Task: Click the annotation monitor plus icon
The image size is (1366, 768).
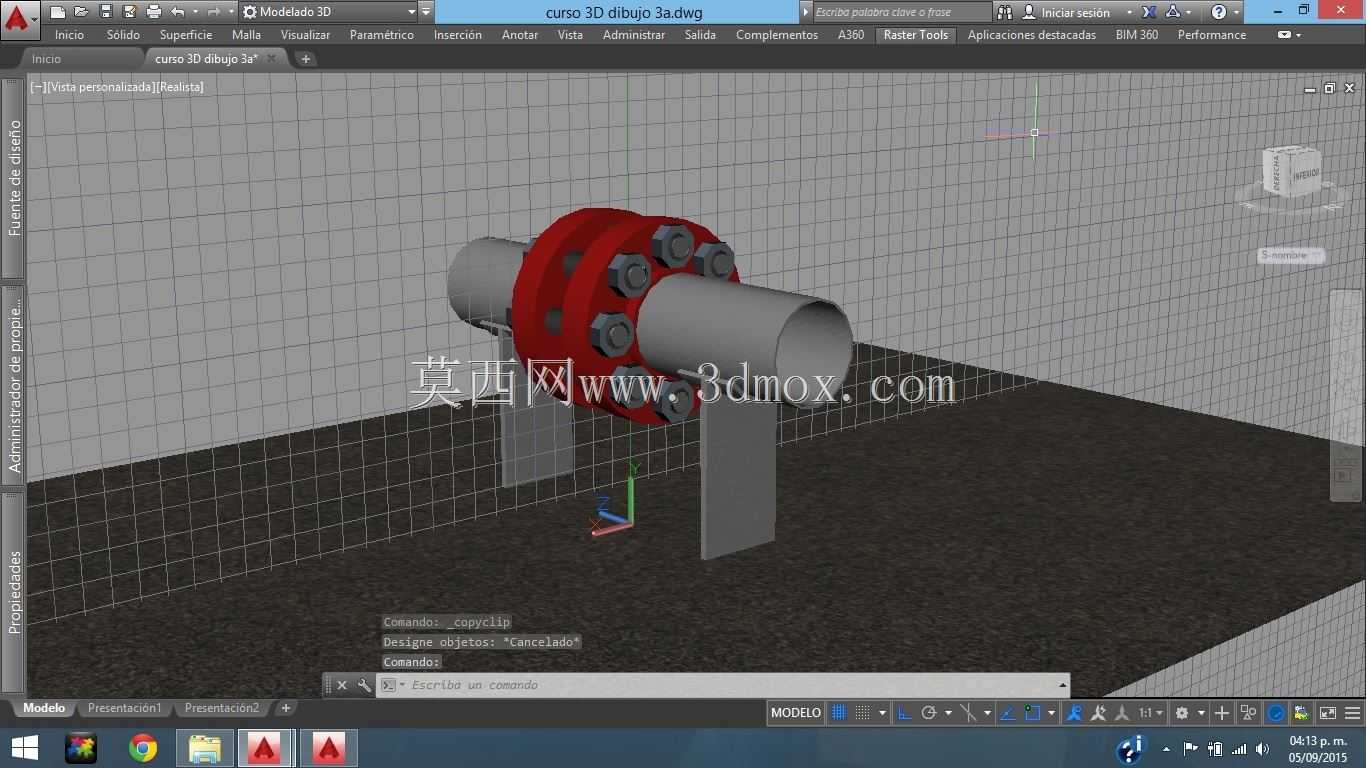Action: coord(1222,713)
